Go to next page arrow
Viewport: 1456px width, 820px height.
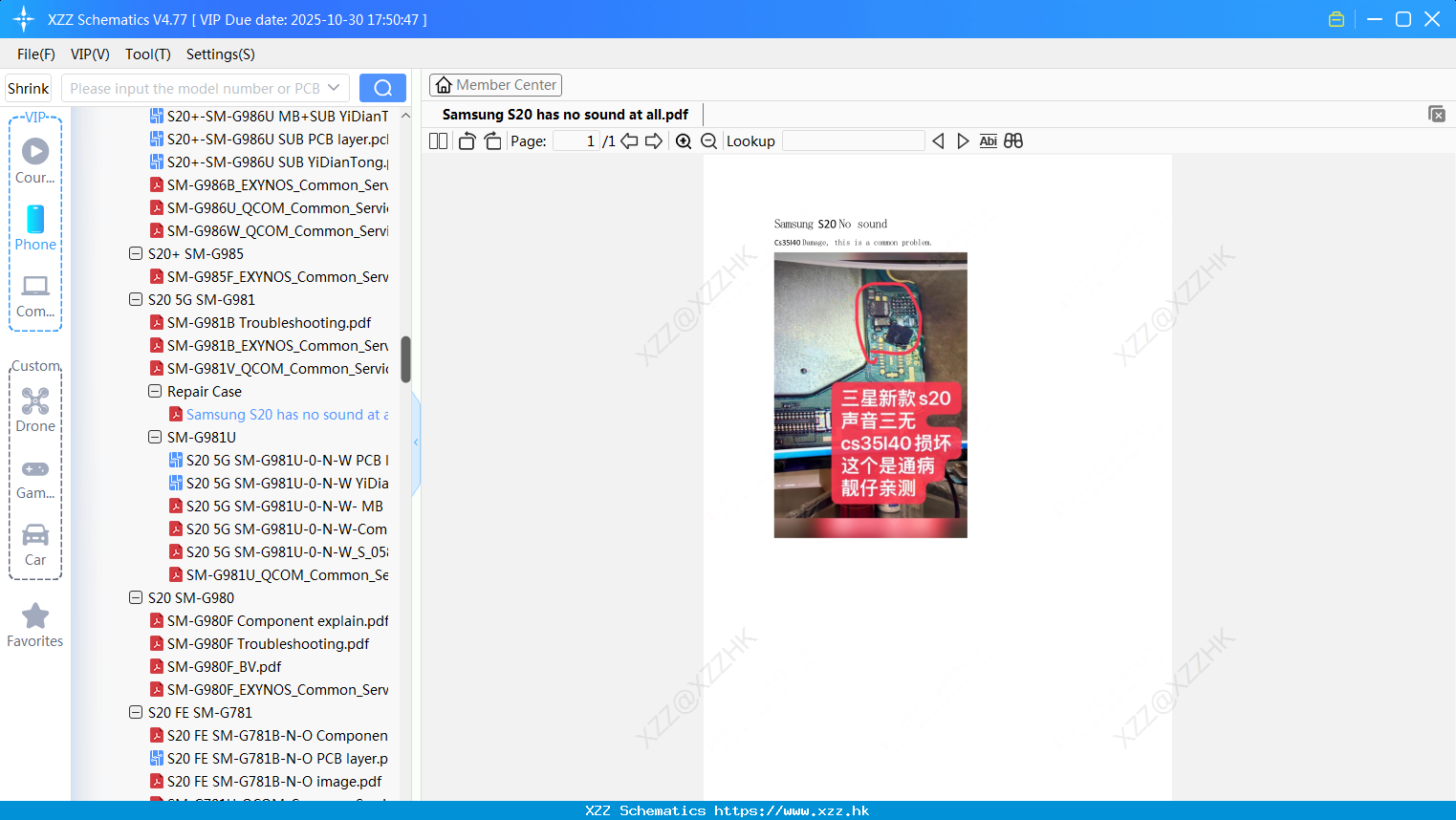pyautogui.click(x=654, y=141)
